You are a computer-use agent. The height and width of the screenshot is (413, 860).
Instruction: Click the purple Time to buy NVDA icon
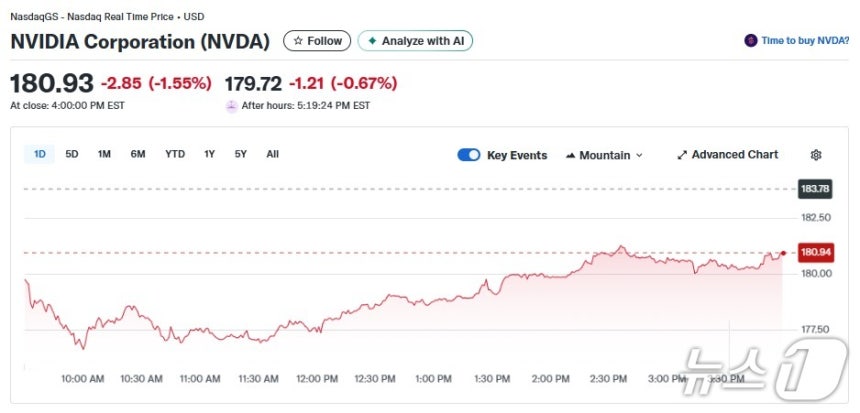[751, 41]
